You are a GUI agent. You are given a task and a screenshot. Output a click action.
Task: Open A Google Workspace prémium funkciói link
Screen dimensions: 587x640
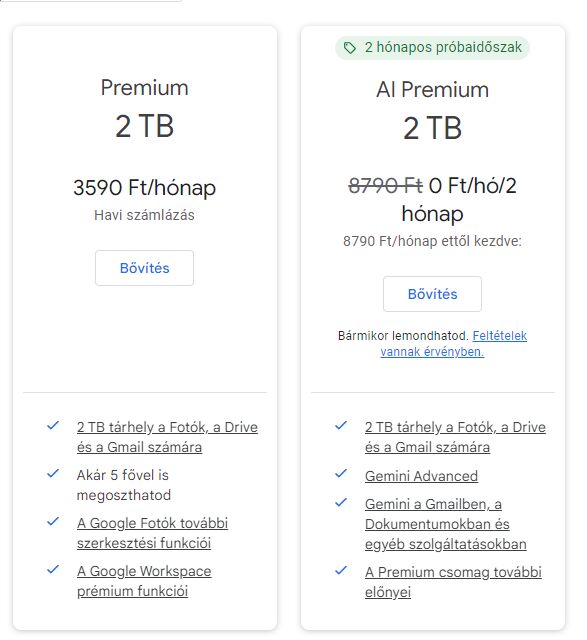click(x=144, y=581)
